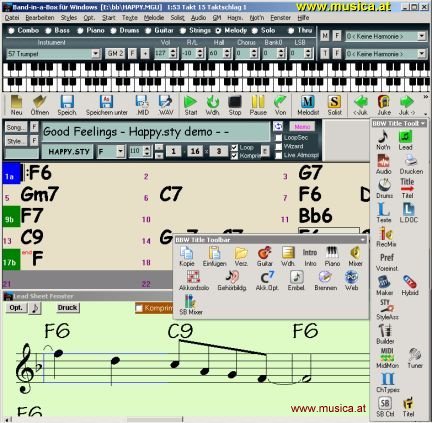Open the Hilfe menu
Image resolution: width=432 pixels, height=423 pixels.
click(x=303, y=18)
